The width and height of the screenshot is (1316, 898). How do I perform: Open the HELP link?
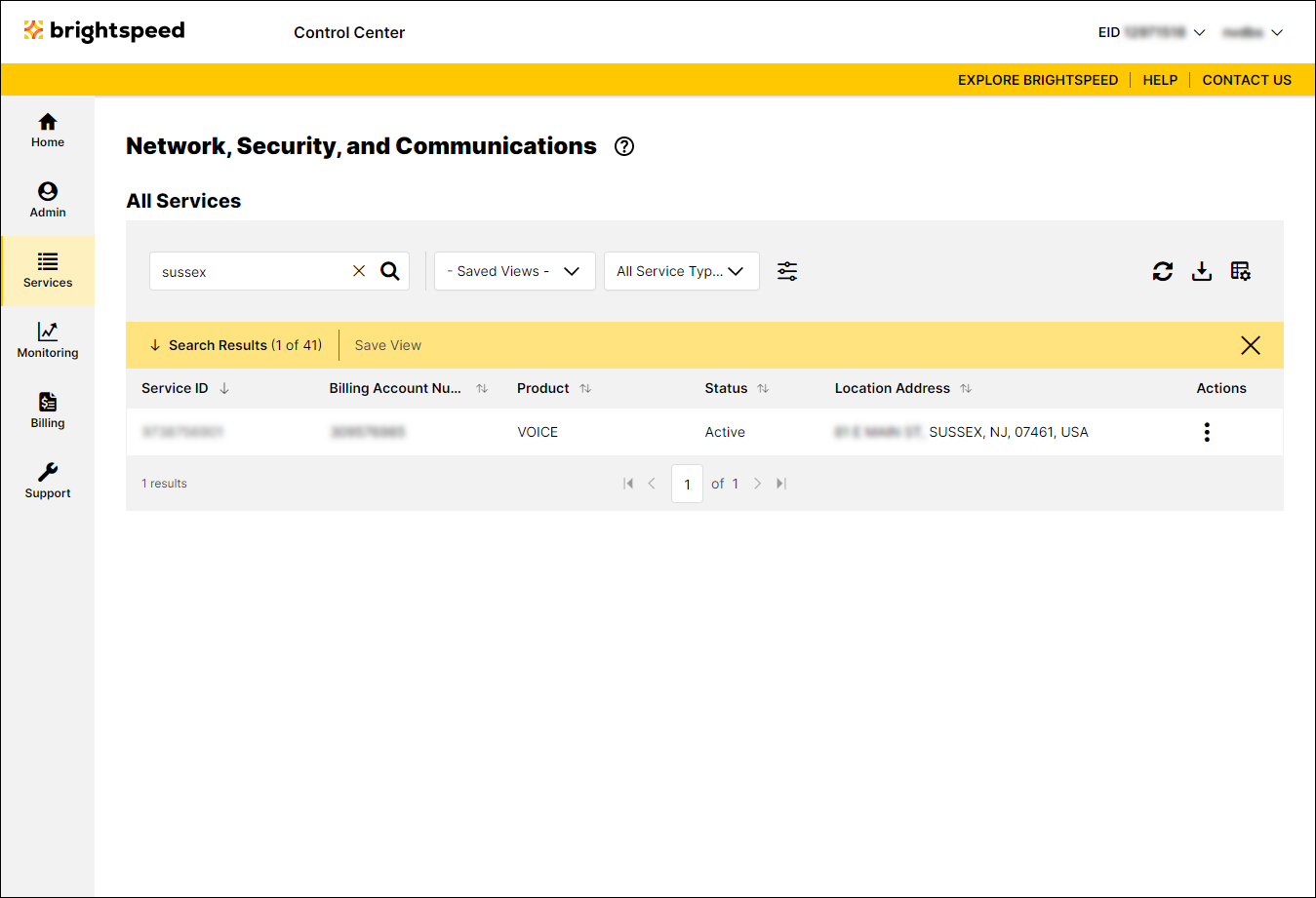(x=1160, y=80)
